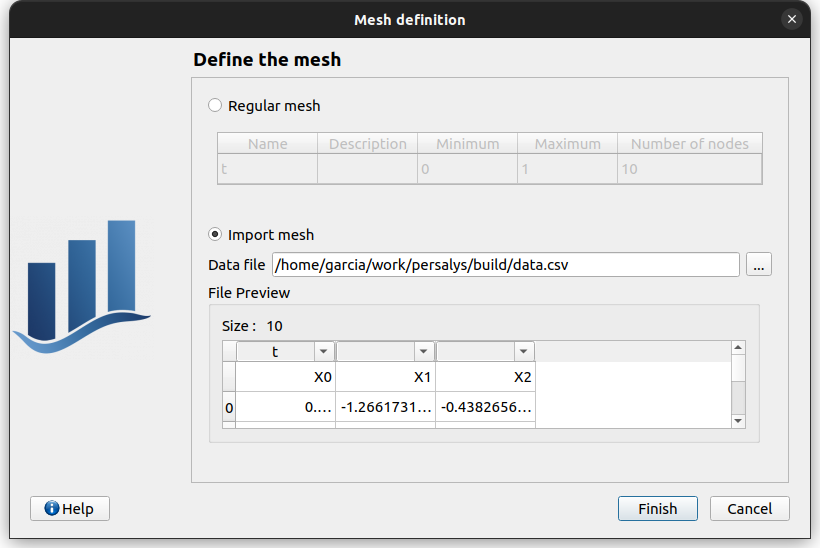Click the preview scrollbar up arrow
This screenshot has height=550, width=822.
pyautogui.click(x=739, y=348)
